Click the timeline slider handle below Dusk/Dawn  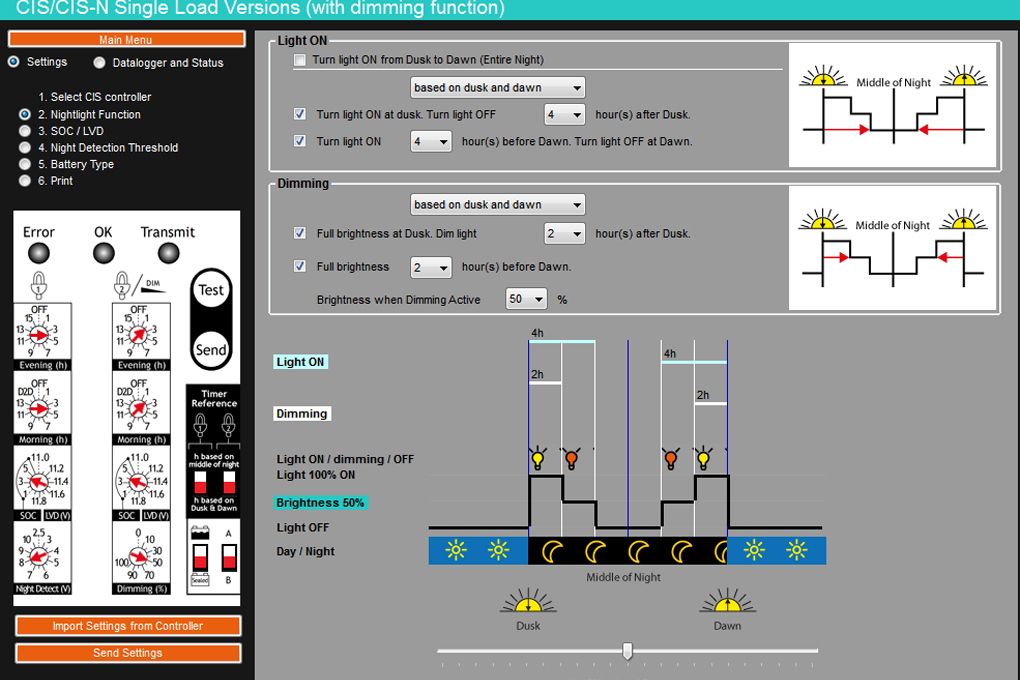point(627,651)
